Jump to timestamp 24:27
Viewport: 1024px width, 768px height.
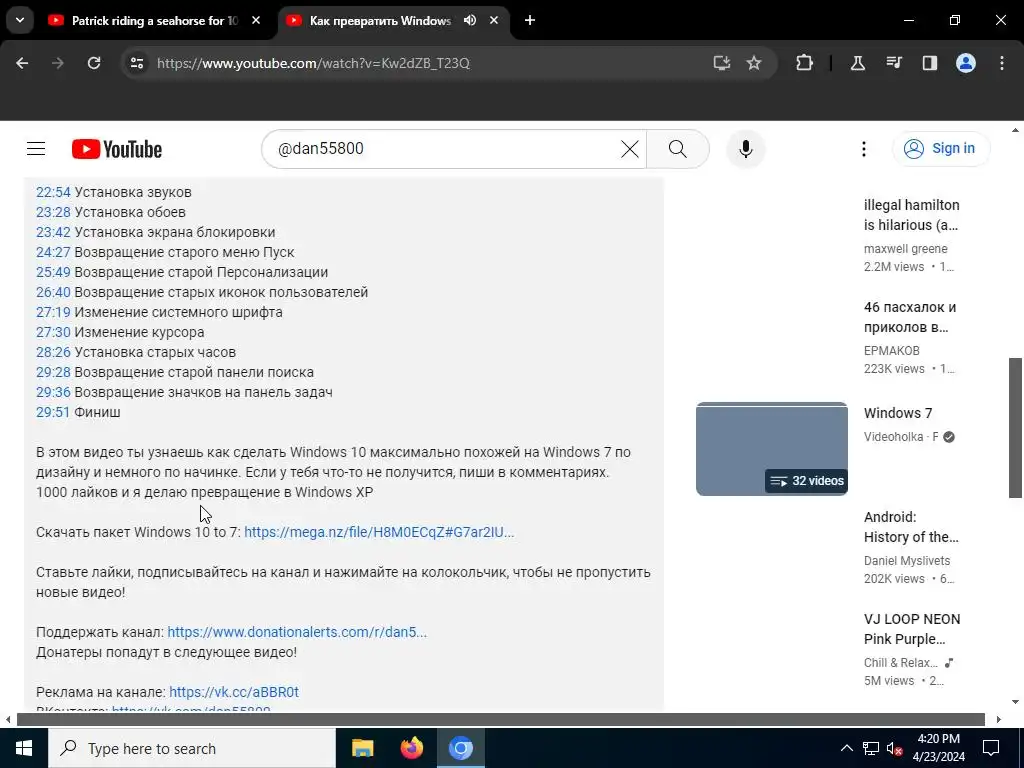click(x=53, y=252)
